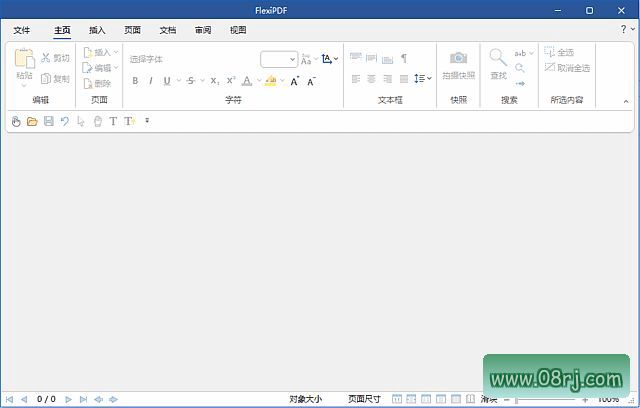Click the font color A icon
This screenshot has height=408, width=640.
click(247, 81)
